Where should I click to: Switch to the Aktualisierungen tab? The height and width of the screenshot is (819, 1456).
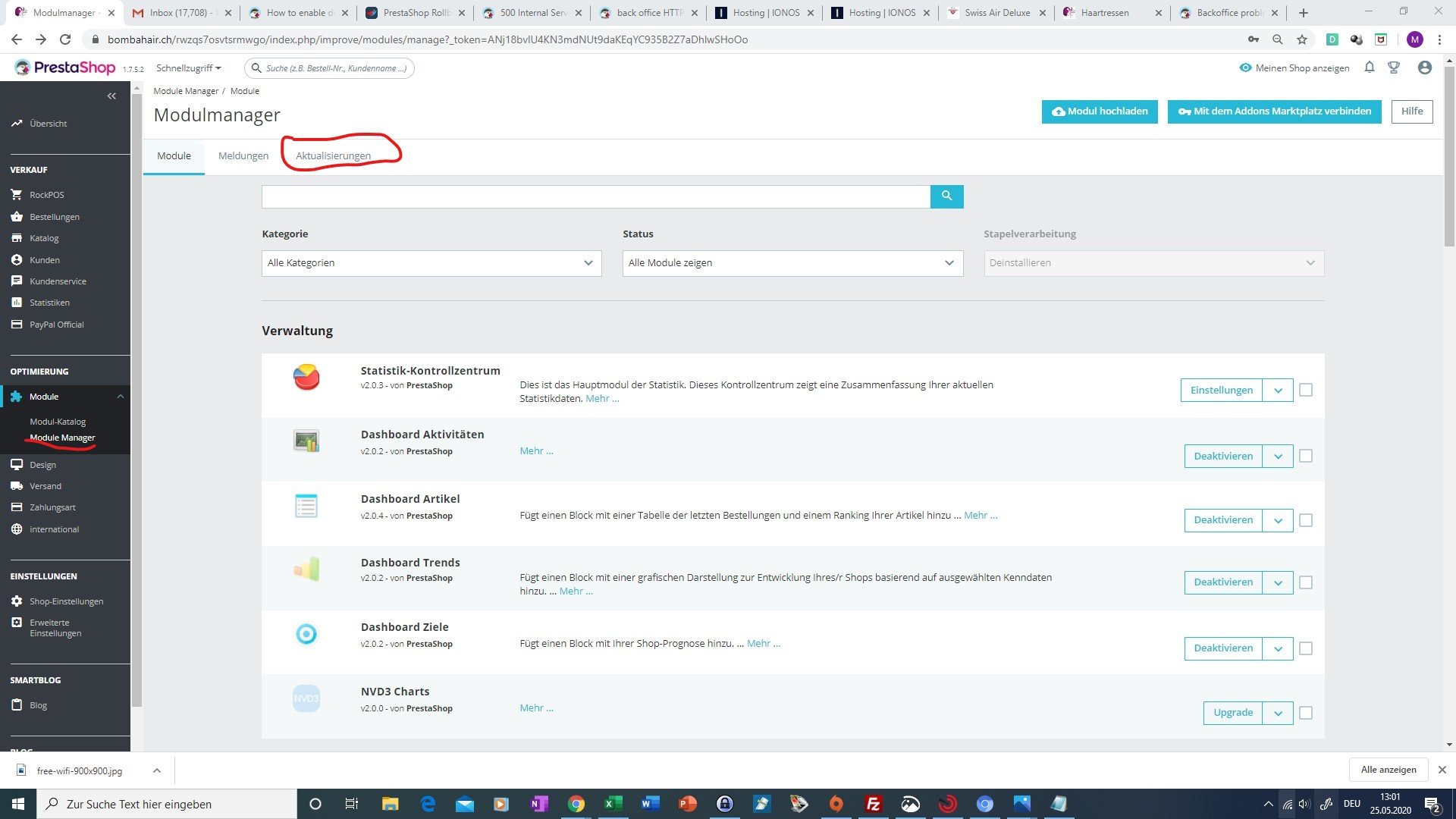tap(333, 155)
